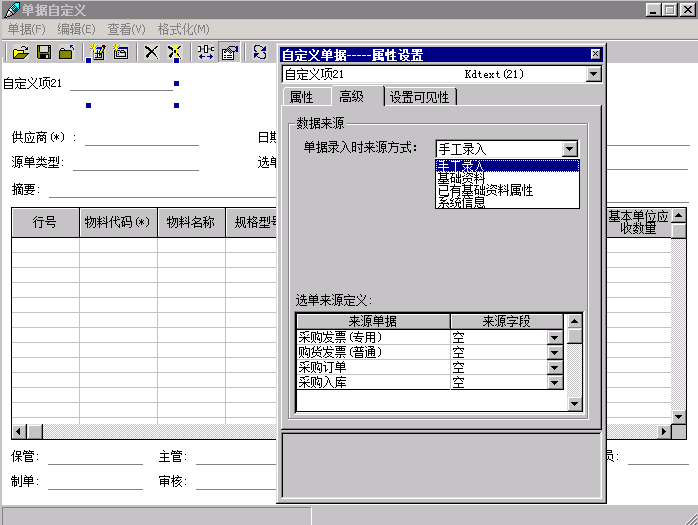Close the 属性设置 dialog with X

(x=595, y=54)
